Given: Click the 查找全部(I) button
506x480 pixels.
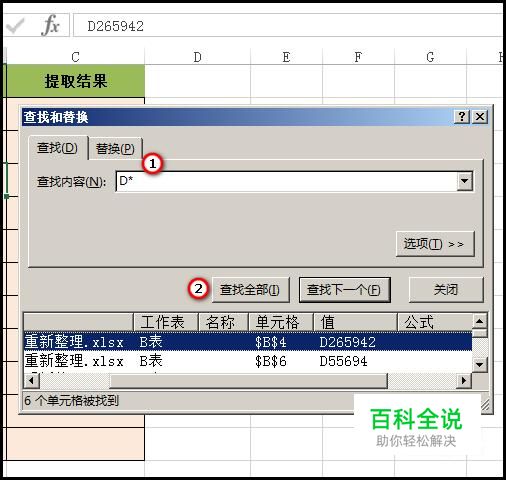Looking at the screenshot, I should point(251,290).
